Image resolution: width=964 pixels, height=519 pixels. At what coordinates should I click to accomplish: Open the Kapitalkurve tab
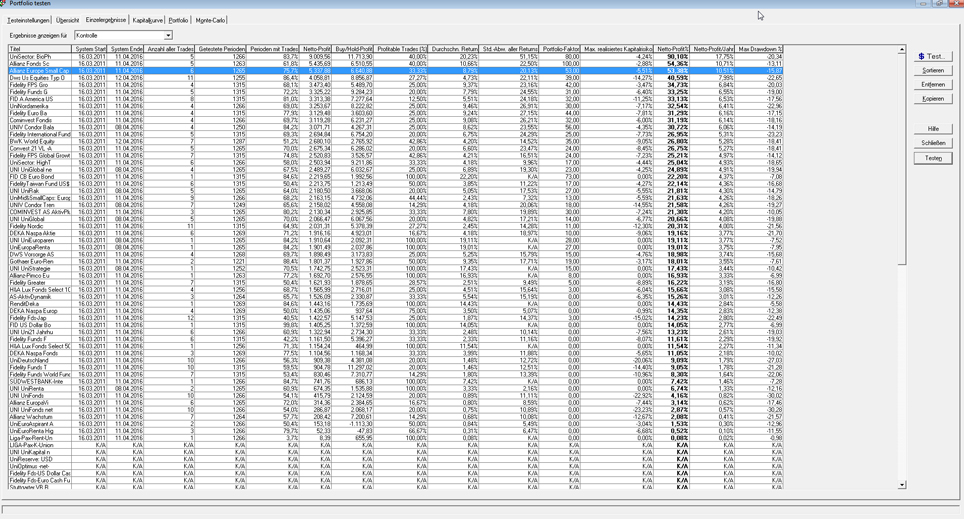(147, 20)
